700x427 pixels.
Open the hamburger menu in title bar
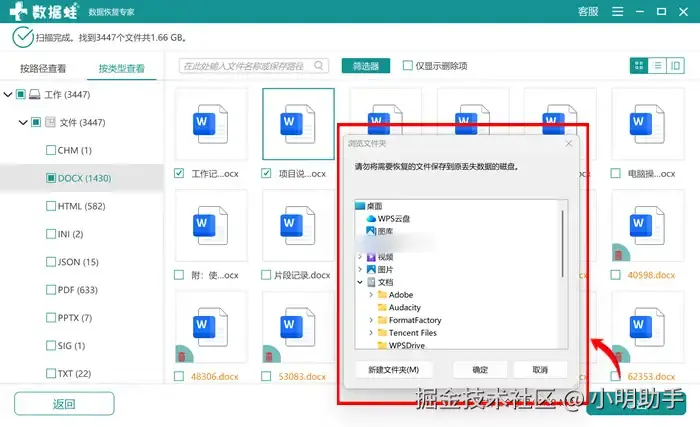click(x=617, y=12)
